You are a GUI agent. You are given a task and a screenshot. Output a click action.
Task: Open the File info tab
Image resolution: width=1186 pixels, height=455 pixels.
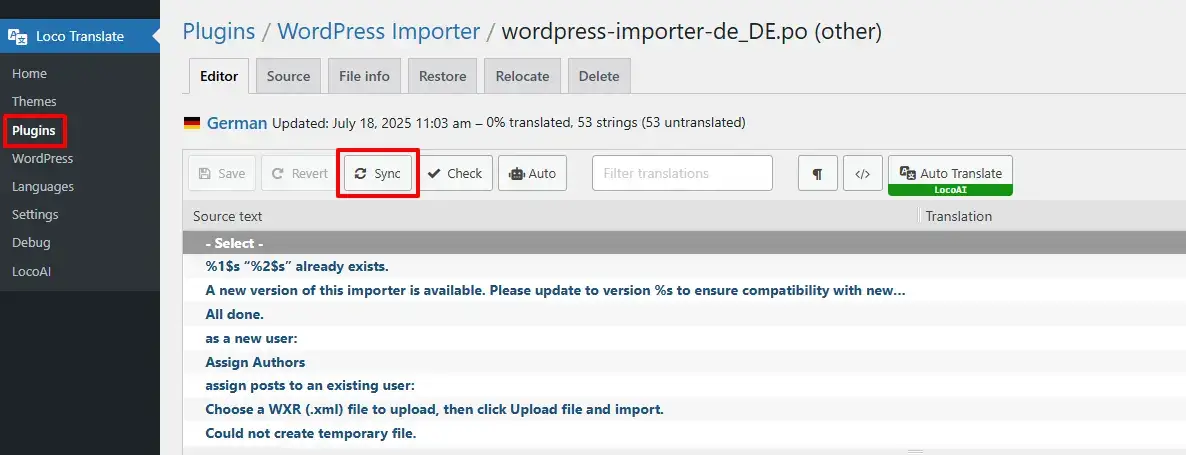tap(365, 76)
